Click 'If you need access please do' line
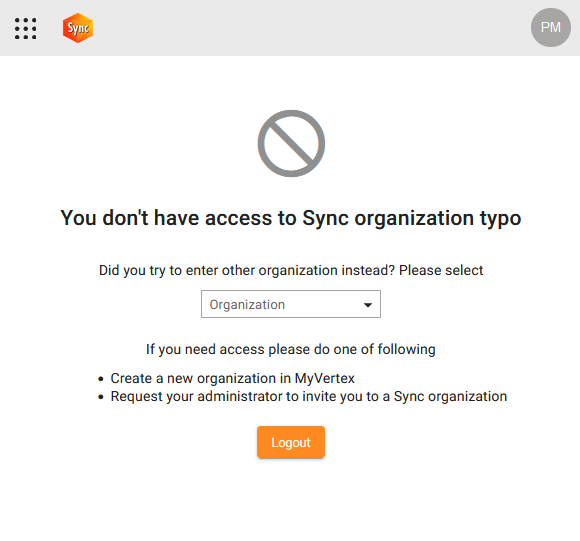Viewport: 580px width, 541px height. (290, 349)
